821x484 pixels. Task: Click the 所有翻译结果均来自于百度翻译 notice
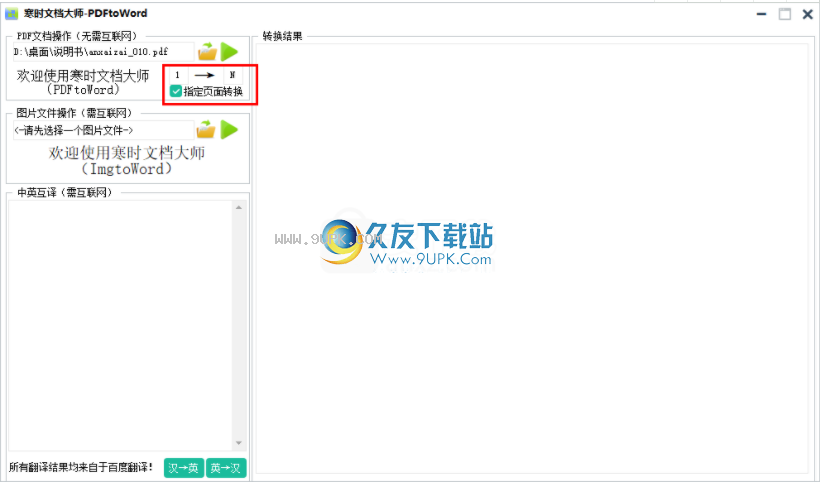pos(81,467)
